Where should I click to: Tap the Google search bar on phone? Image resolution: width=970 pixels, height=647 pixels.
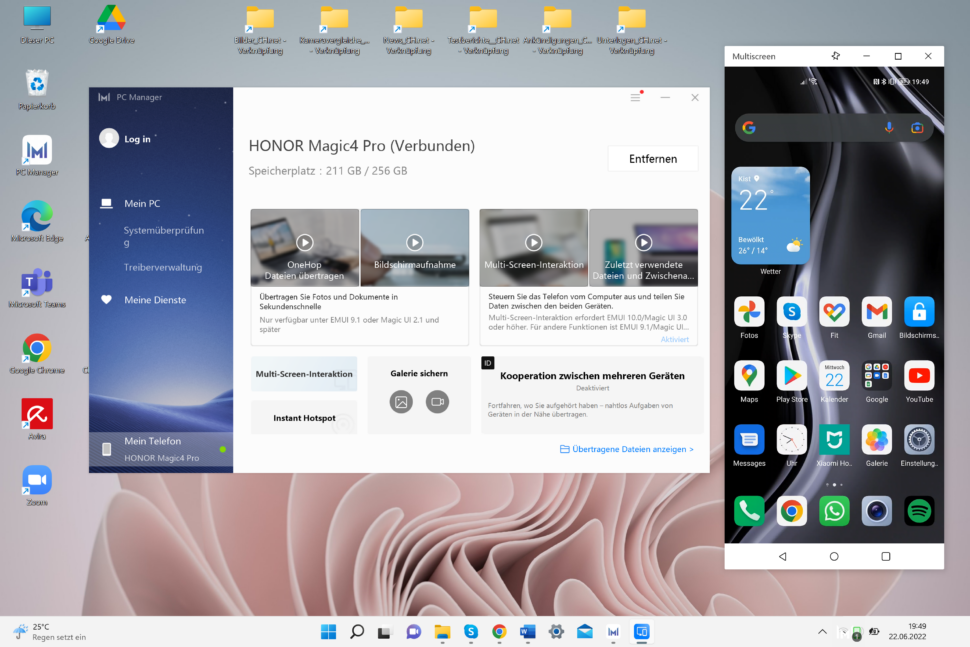click(x=834, y=128)
